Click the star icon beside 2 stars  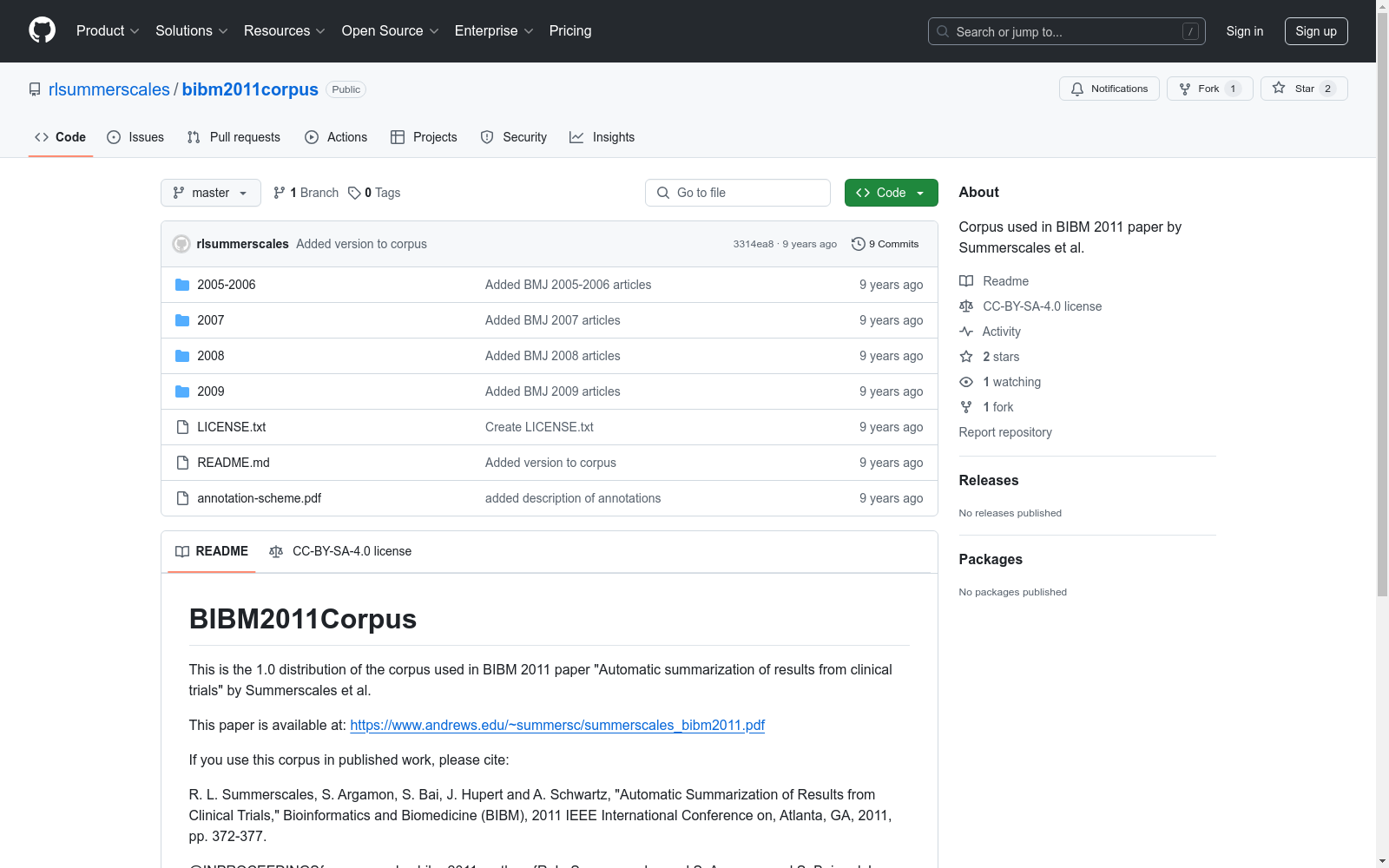tap(966, 357)
